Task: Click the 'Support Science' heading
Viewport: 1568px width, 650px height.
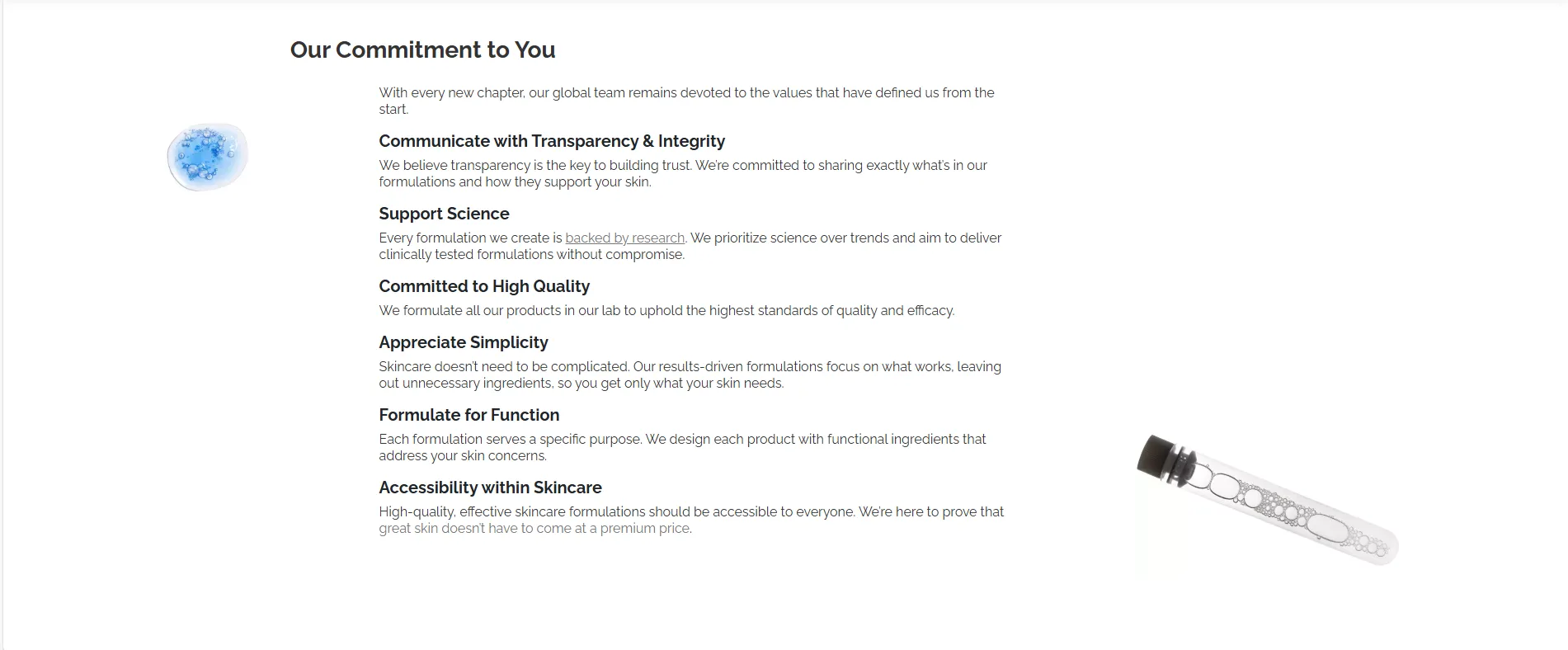Action: point(444,214)
